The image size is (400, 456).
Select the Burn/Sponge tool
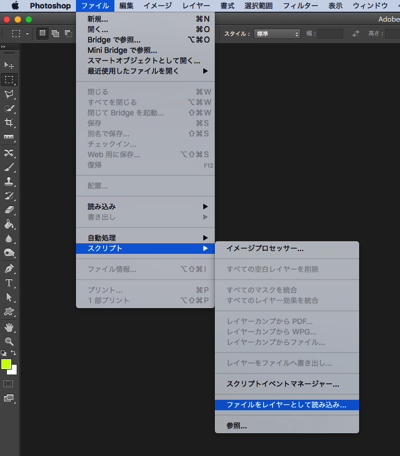click(x=9, y=253)
